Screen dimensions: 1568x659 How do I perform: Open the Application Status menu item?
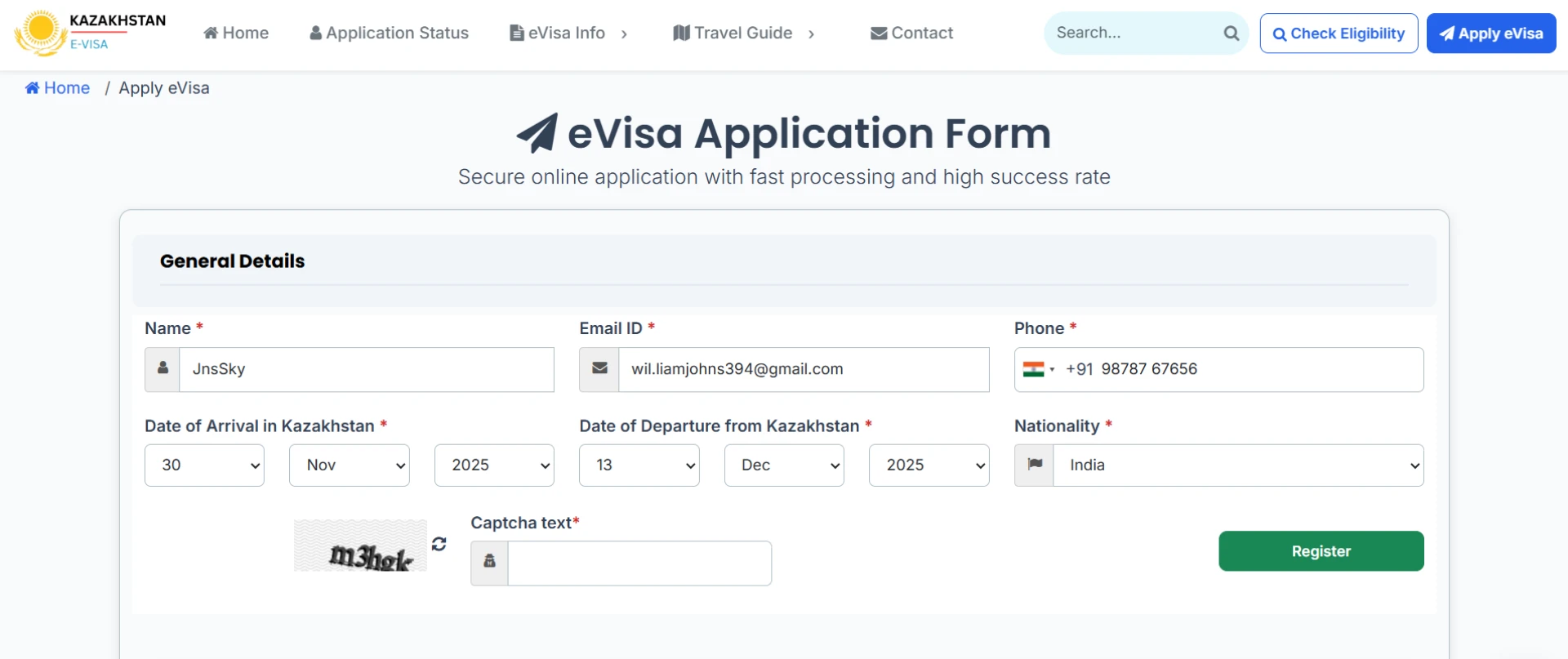click(x=389, y=33)
